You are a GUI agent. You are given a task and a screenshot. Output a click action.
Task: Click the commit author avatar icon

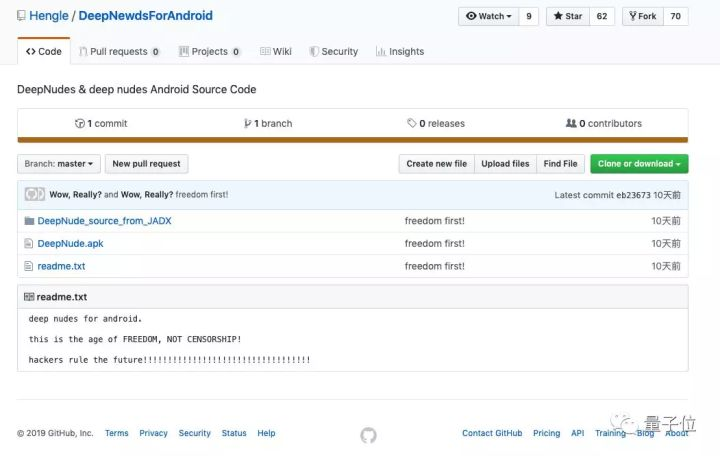click(x=35, y=194)
